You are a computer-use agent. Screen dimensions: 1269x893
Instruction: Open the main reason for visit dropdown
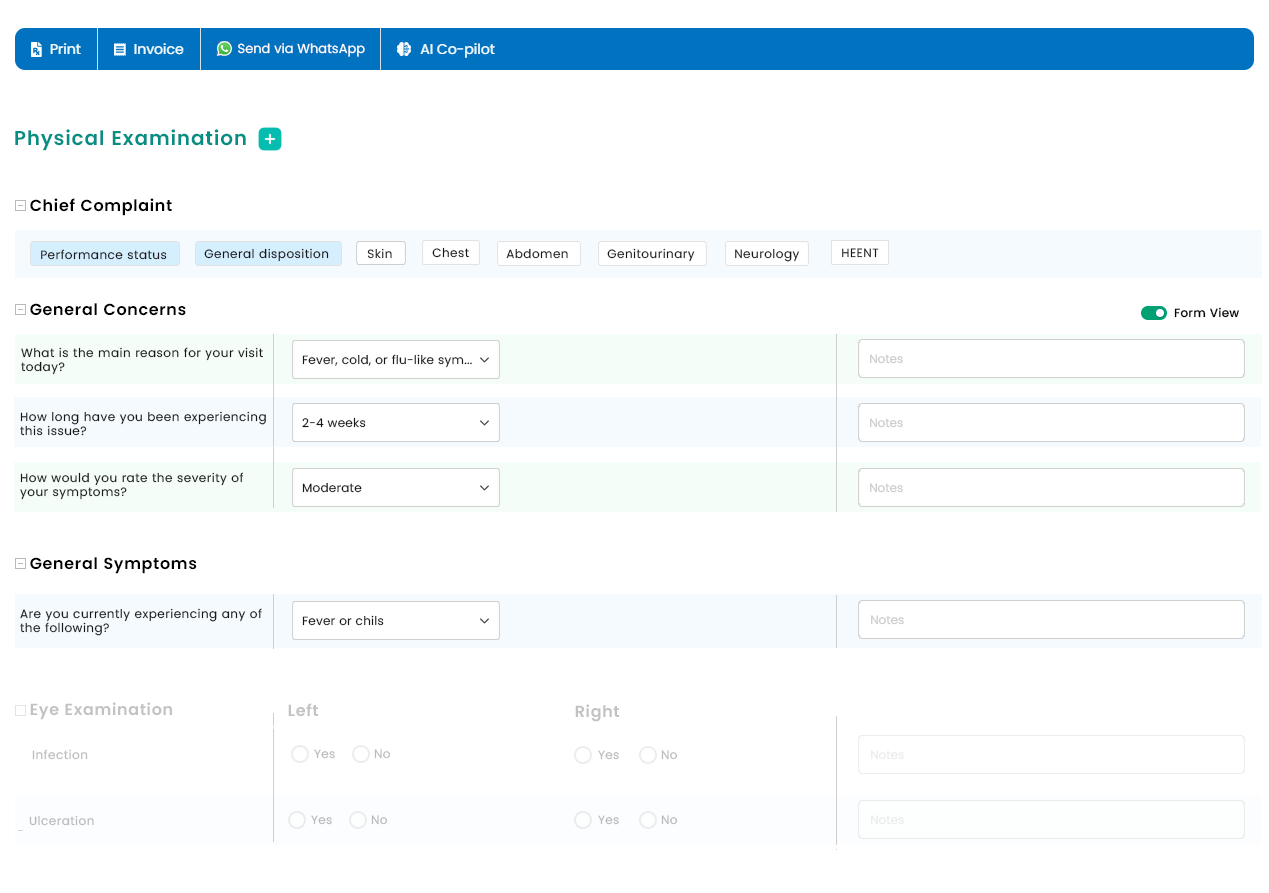[395, 359]
